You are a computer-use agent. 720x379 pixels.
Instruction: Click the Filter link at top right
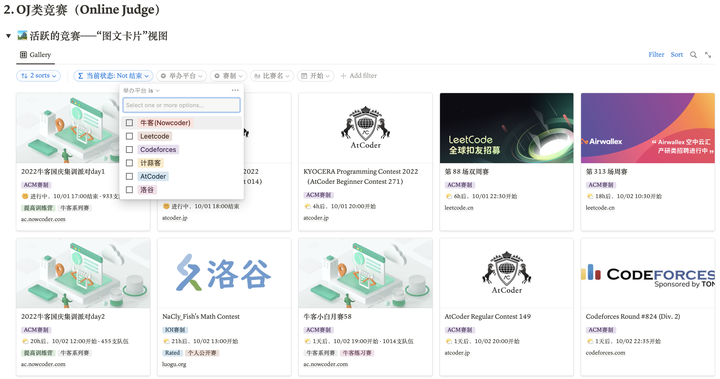click(x=656, y=55)
